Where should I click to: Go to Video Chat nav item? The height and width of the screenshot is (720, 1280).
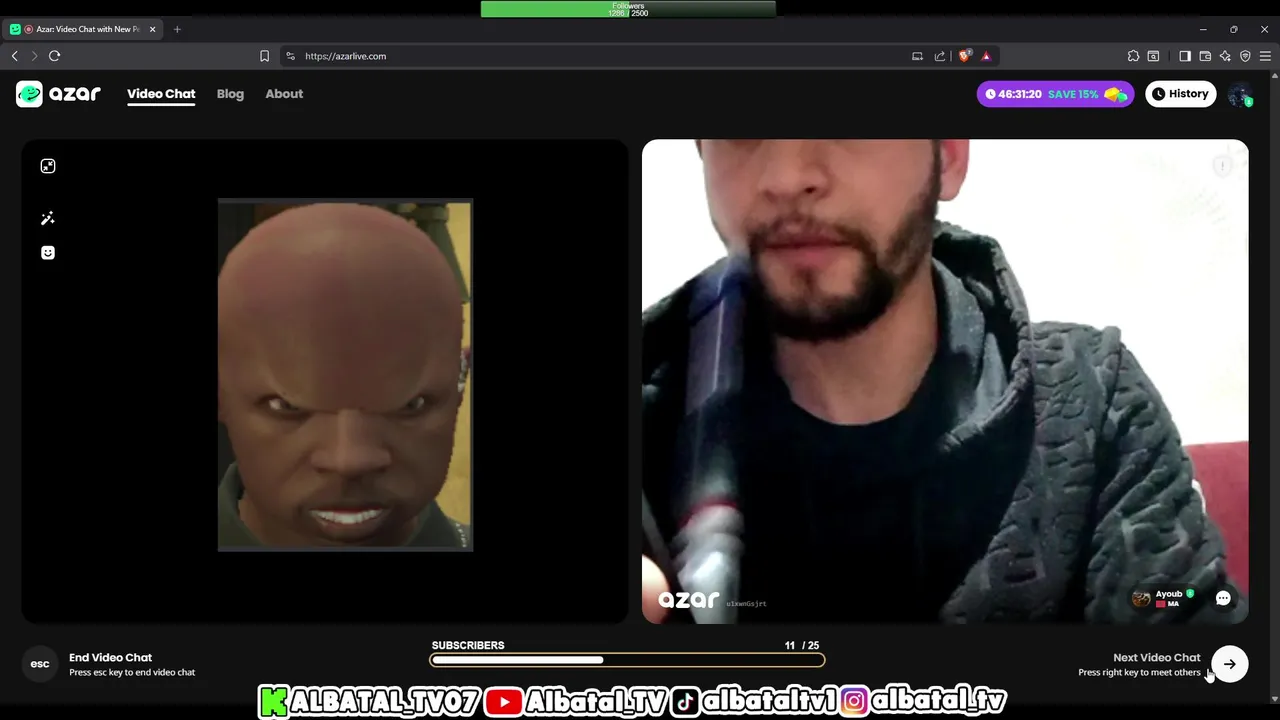pos(161,94)
